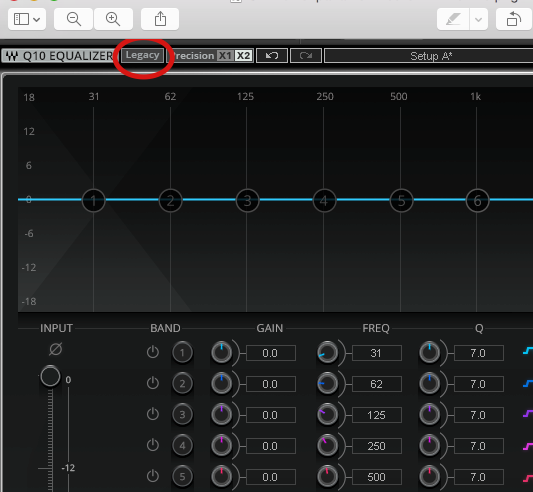Viewport: 533px width, 492px height.
Task: Click band 3 filter type shape icon
Action: click(528, 414)
